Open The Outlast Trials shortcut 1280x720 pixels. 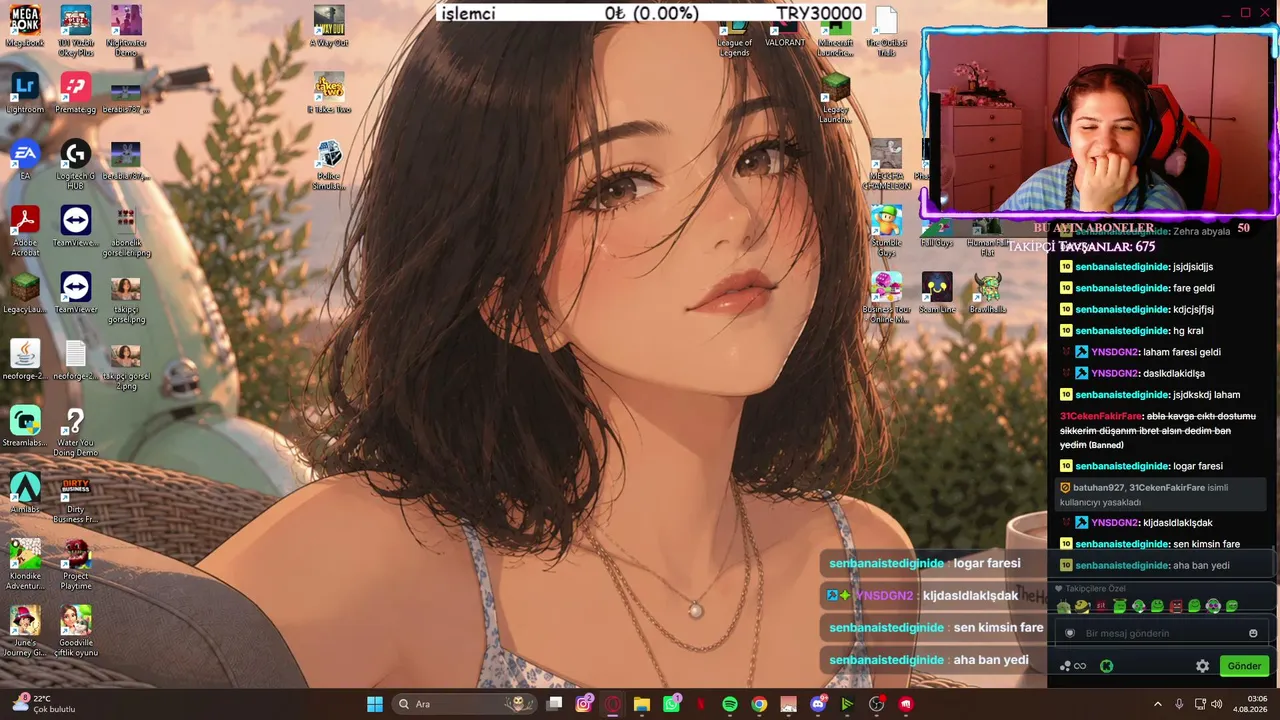point(886,30)
